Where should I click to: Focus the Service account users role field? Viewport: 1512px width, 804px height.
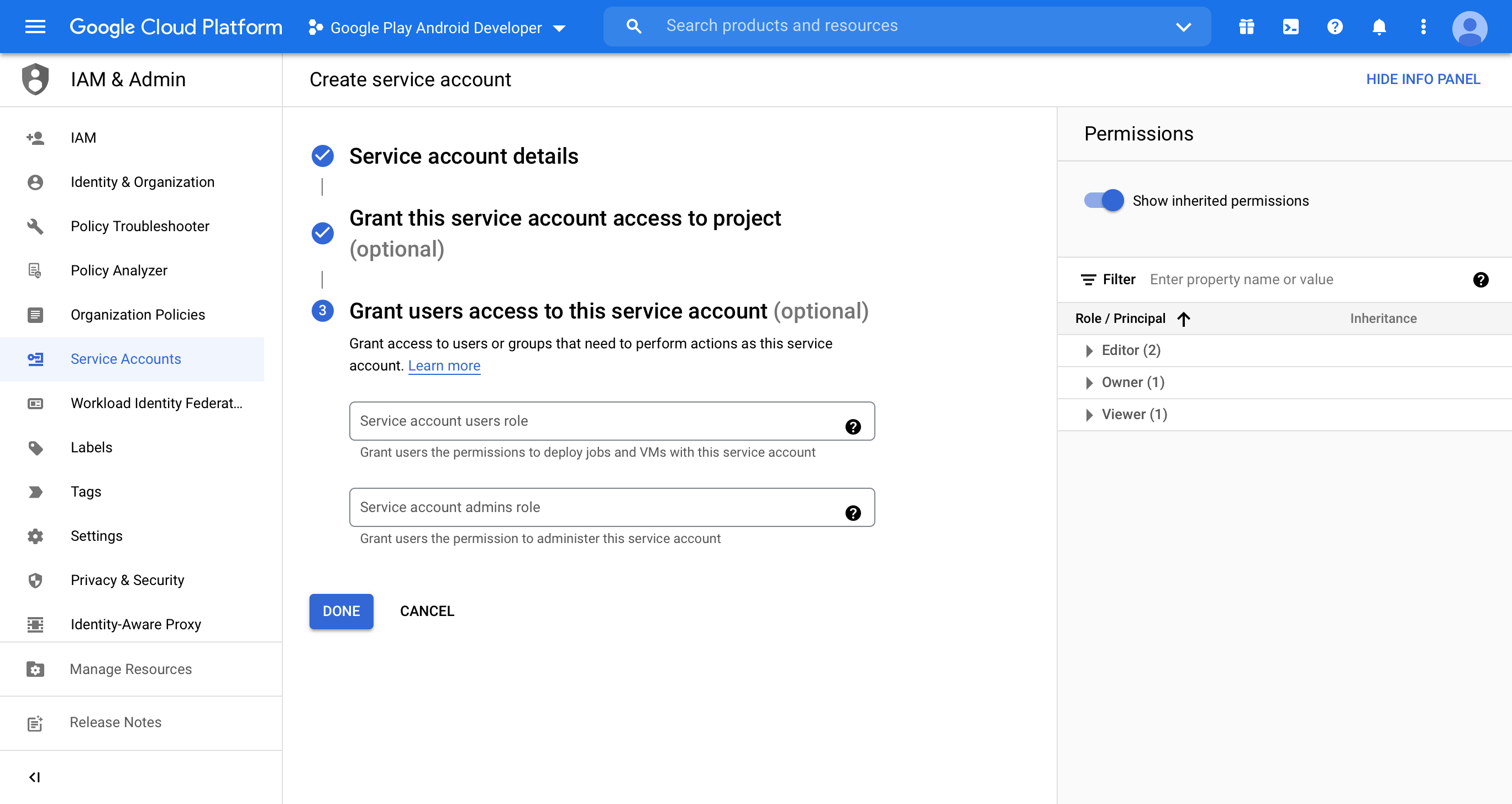click(x=593, y=420)
